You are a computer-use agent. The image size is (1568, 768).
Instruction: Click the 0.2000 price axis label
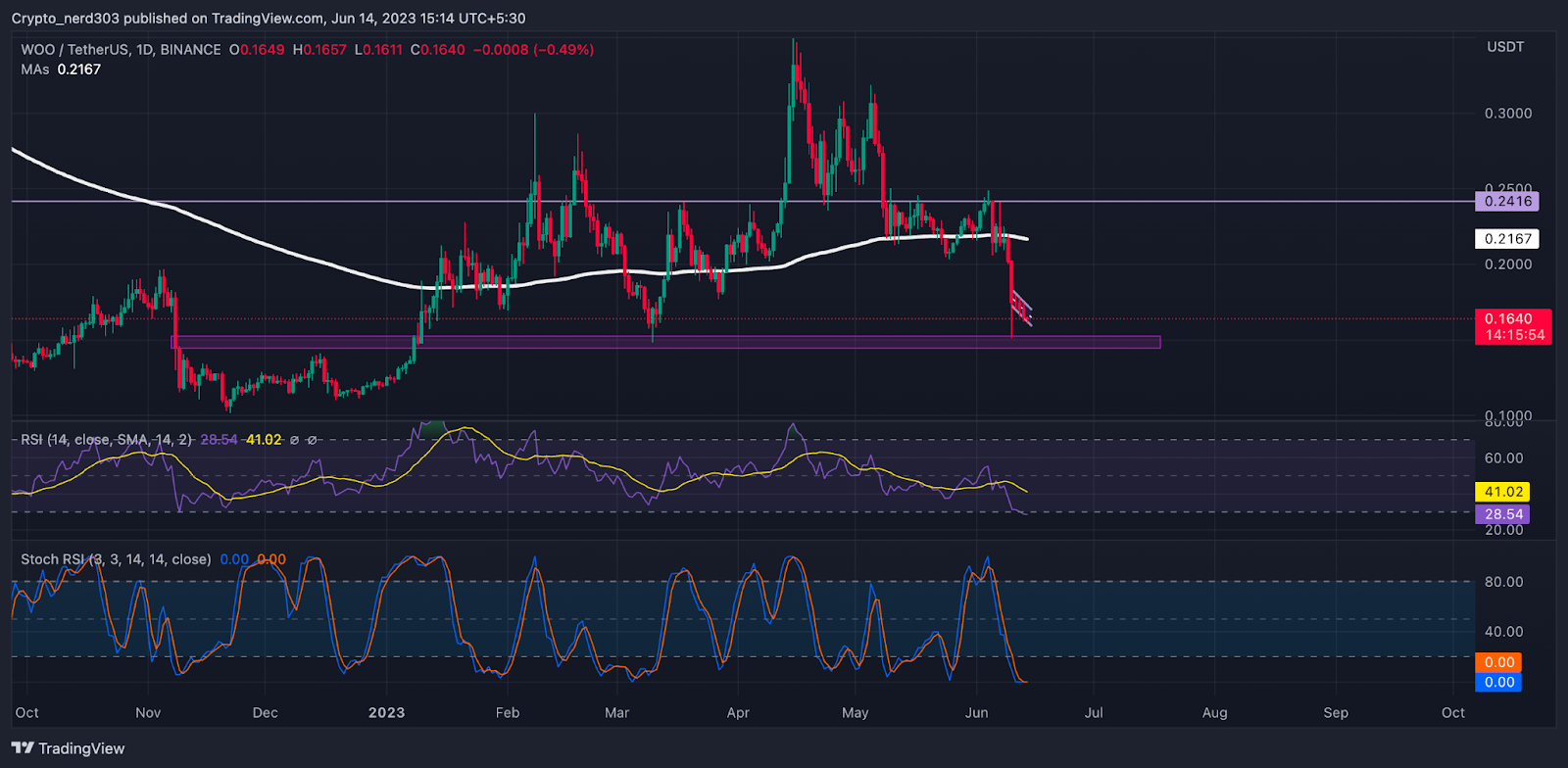pos(1508,264)
